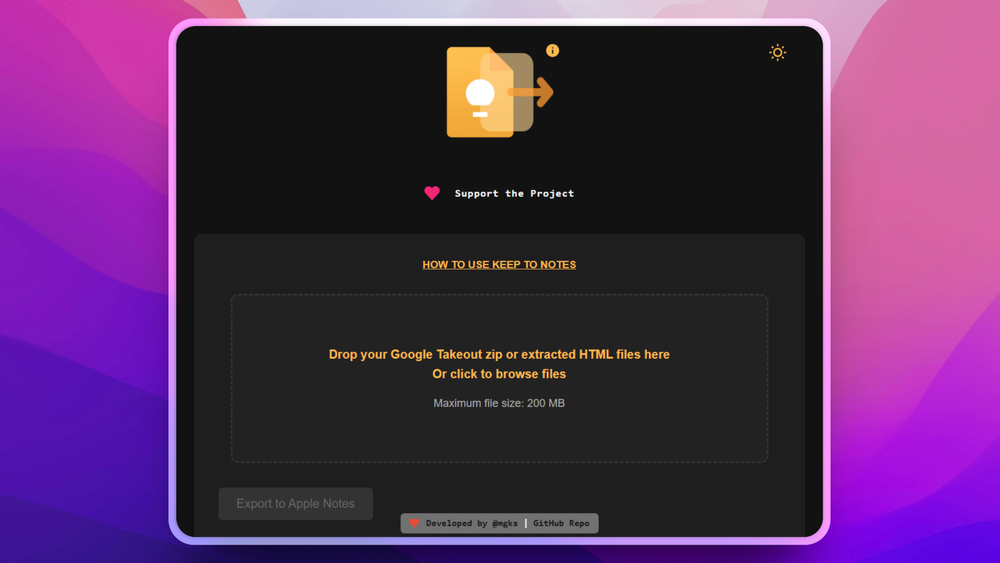1000x563 pixels.
Task: Click the info icon beside the logo
Action: (x=552, y=50)
